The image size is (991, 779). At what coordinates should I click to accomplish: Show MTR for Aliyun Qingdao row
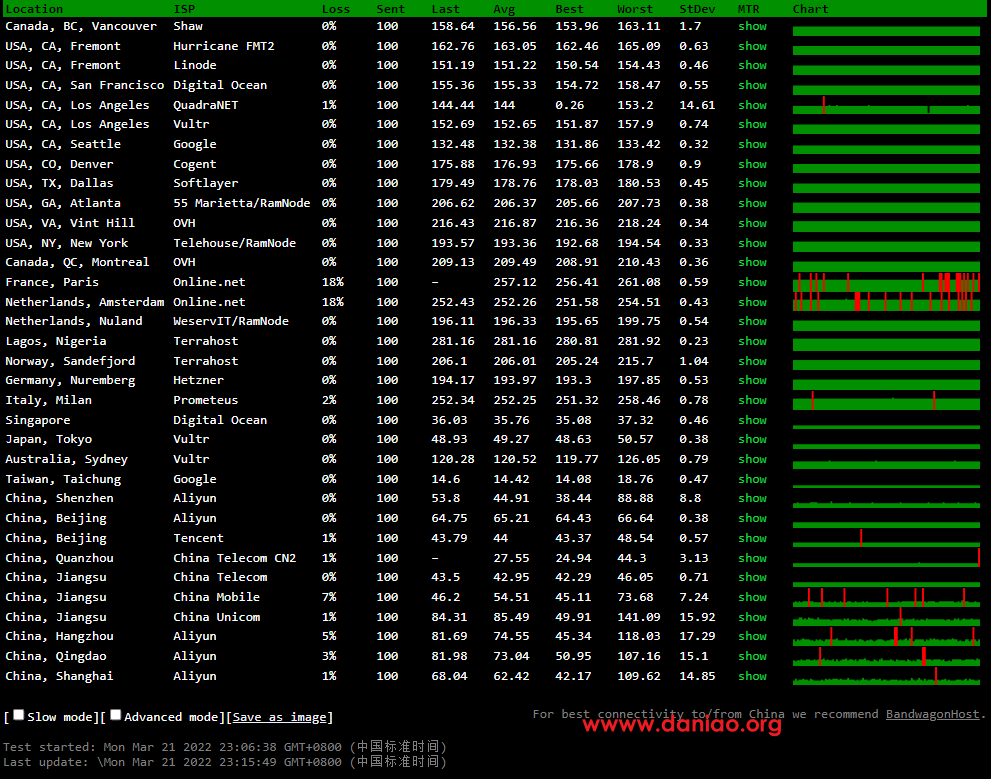click(752, 656)
